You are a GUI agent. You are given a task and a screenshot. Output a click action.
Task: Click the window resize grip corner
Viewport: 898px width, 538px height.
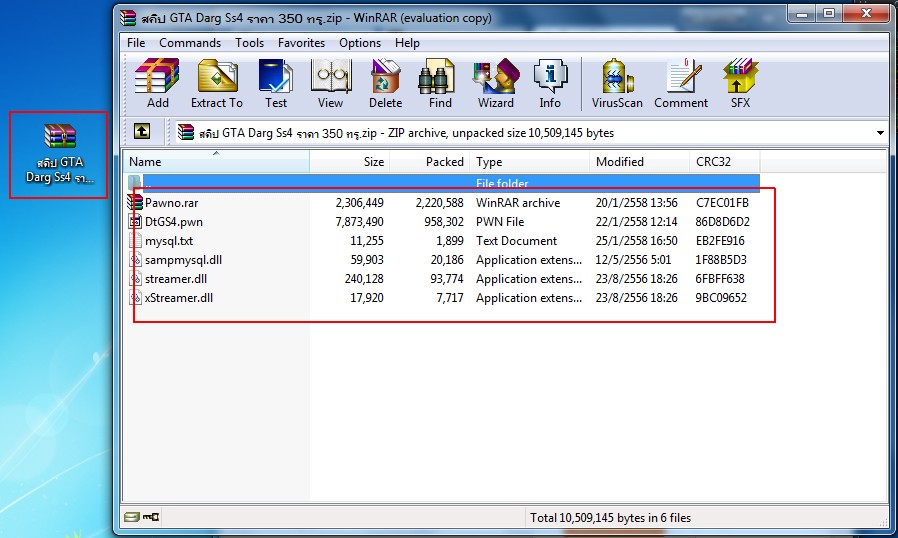[883, 521]
